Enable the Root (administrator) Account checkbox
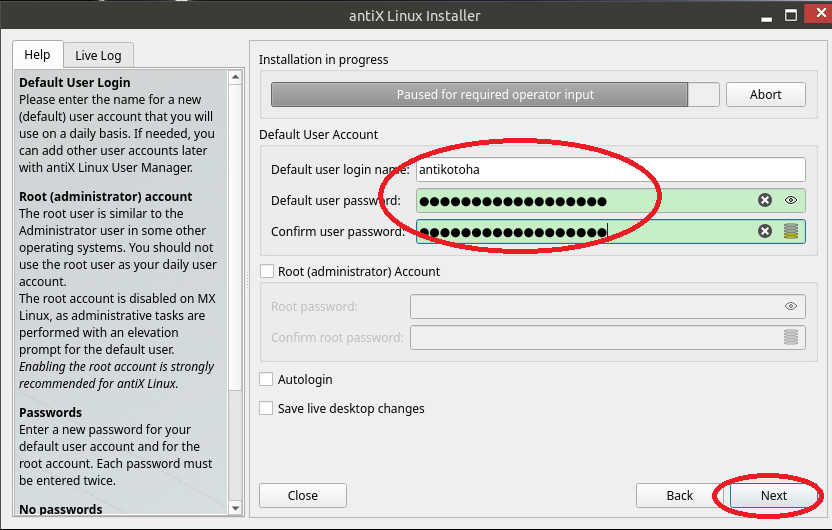This screenshot has height=530, width=832. (x=267, y=271)
